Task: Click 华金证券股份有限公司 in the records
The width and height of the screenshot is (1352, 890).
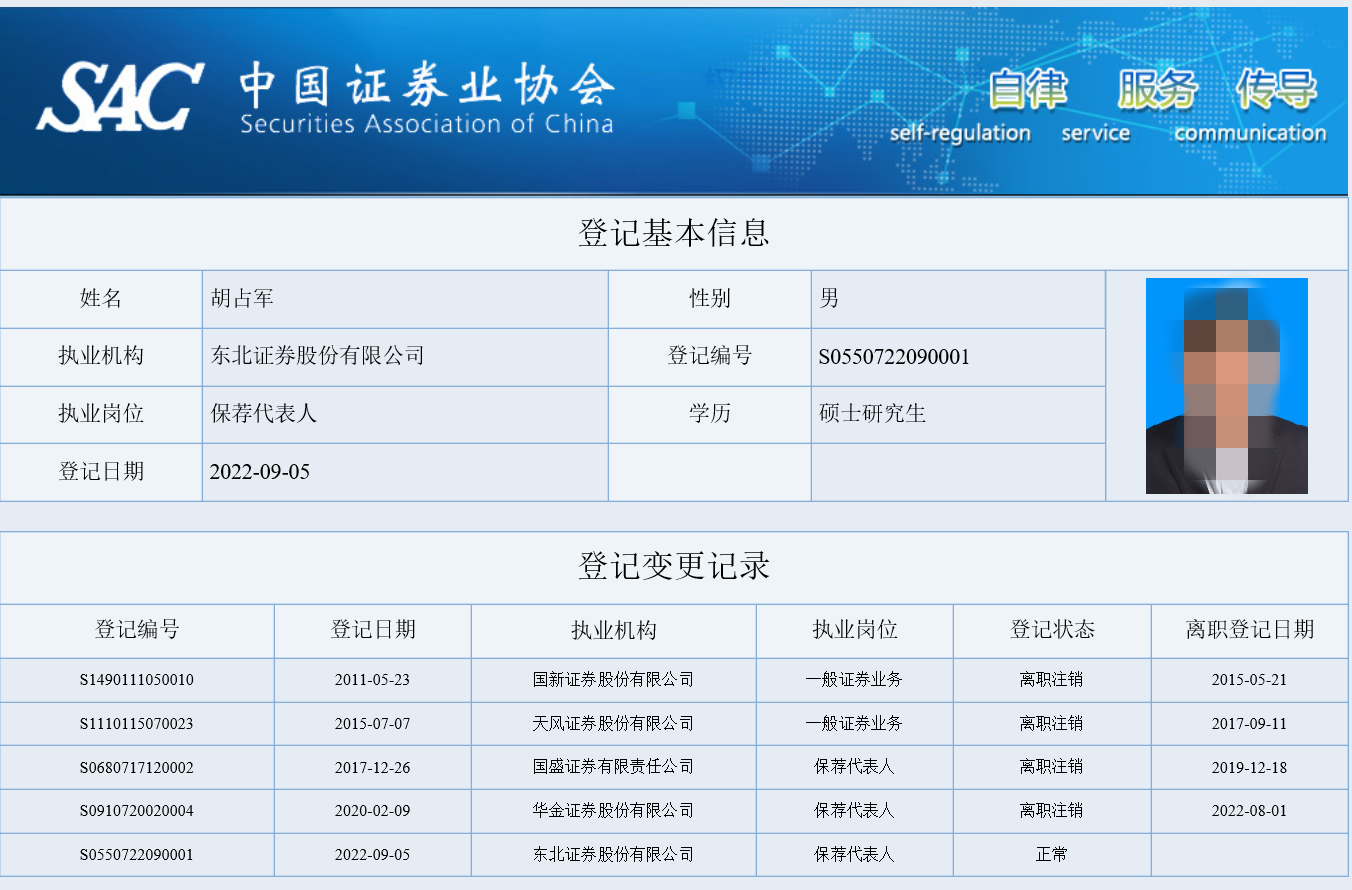Action: pos(614,811)
